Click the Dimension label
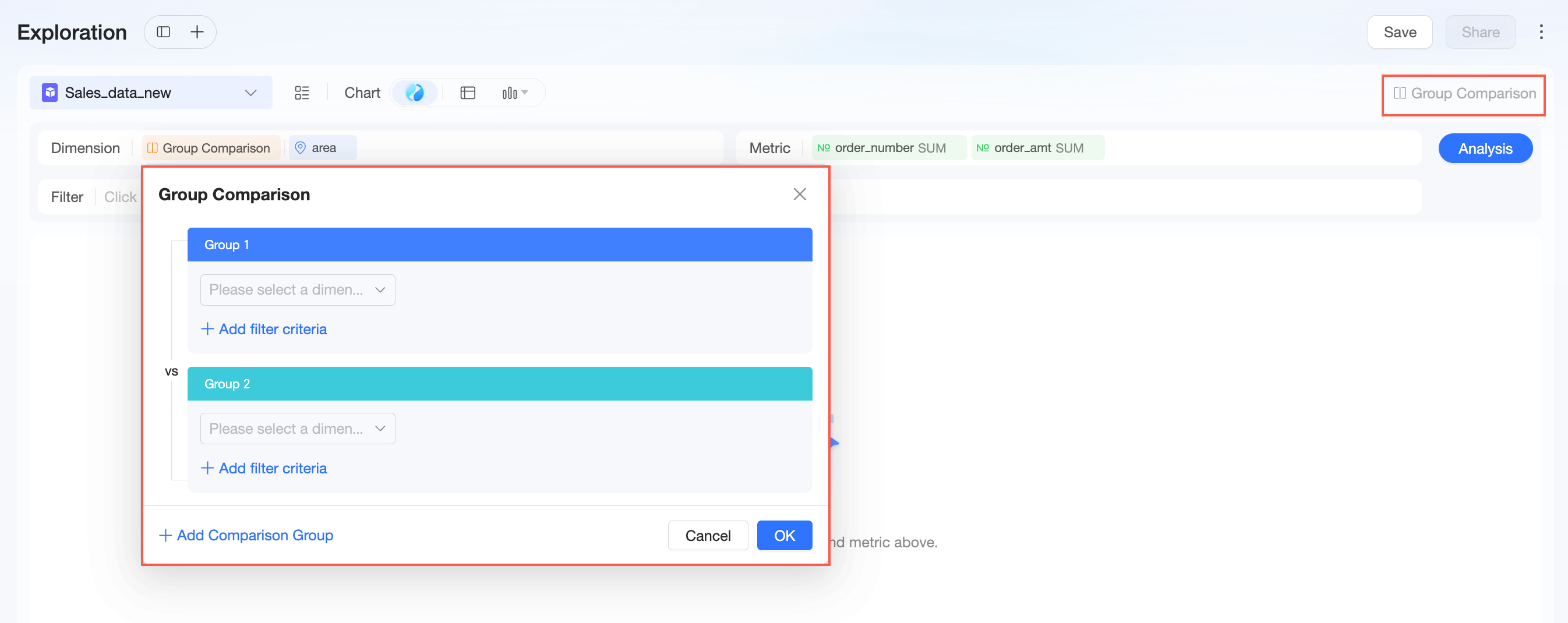This screenshot has height=623, width=1568. [x=85, y=148]
